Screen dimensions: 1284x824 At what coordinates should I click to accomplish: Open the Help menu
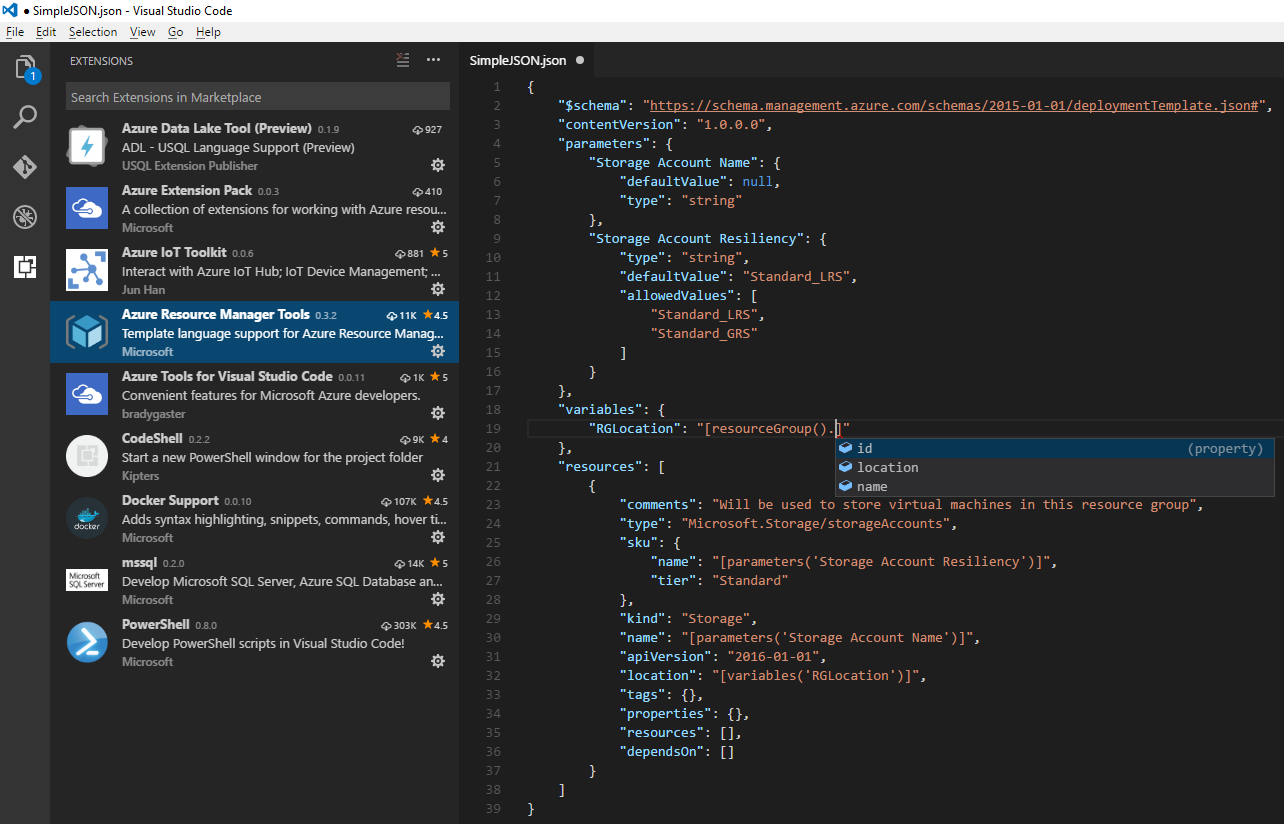tap(208, 32)
